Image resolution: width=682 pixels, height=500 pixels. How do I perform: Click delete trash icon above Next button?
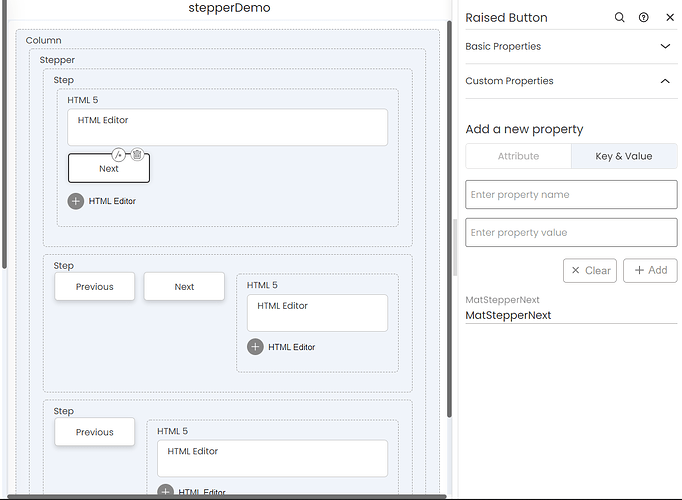tap(137, 154)
